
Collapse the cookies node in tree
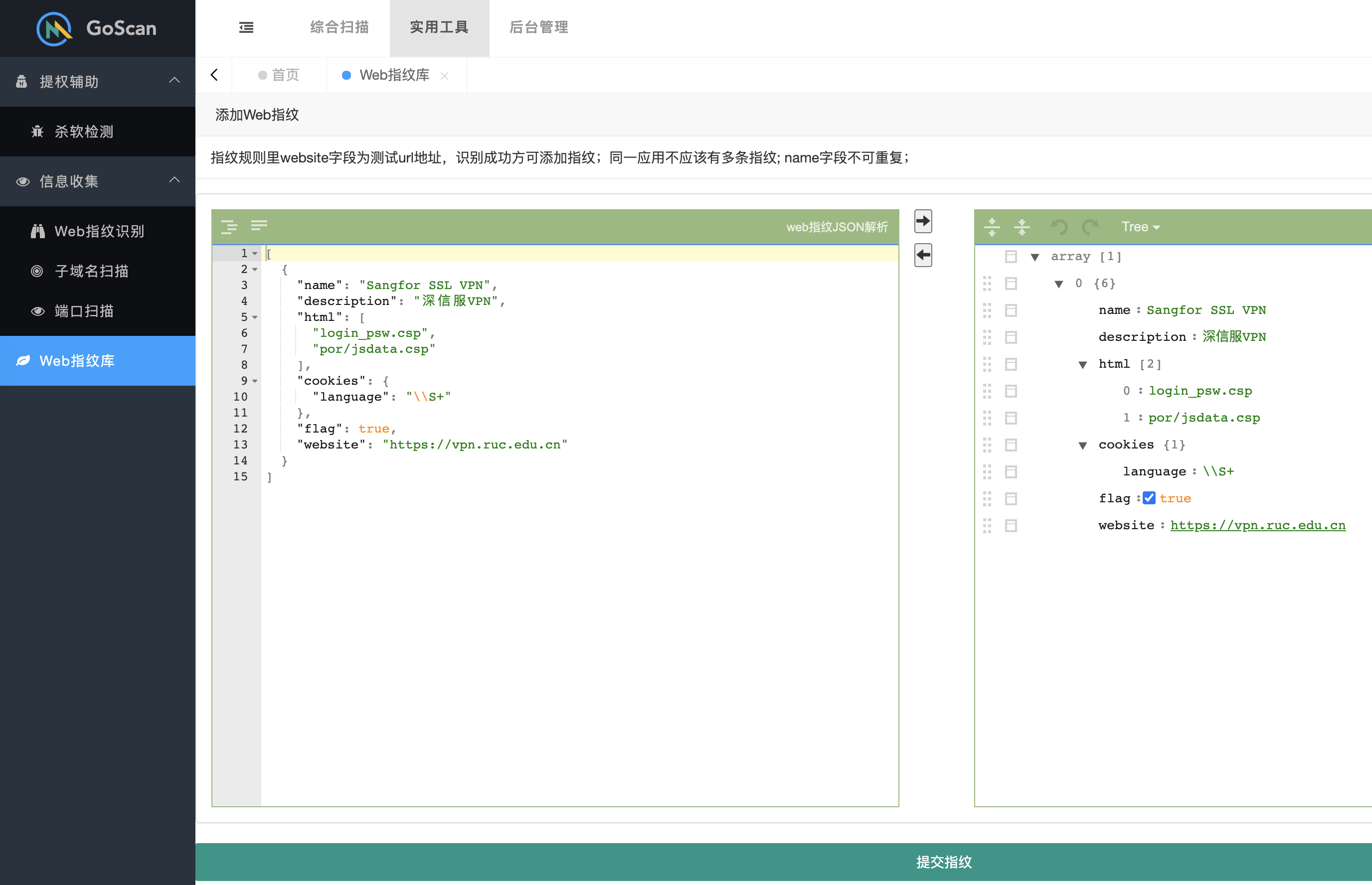pyautogui.click(x=1082, y=445)
